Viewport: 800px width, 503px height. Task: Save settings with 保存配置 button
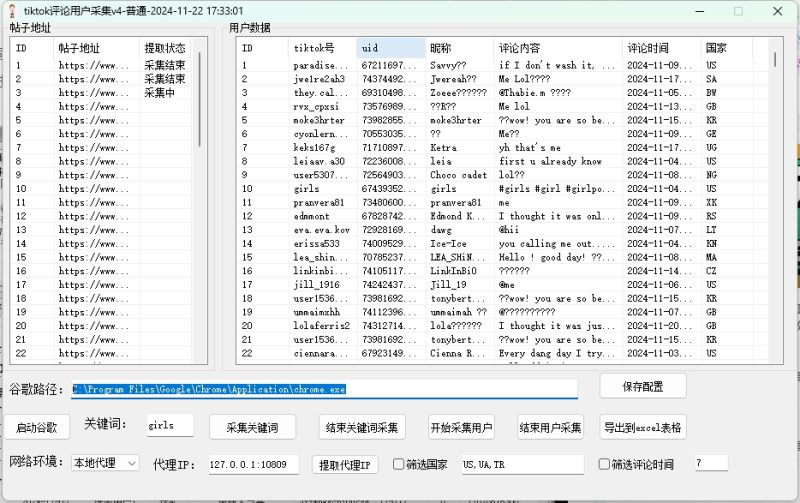click(x=643, y=386)
